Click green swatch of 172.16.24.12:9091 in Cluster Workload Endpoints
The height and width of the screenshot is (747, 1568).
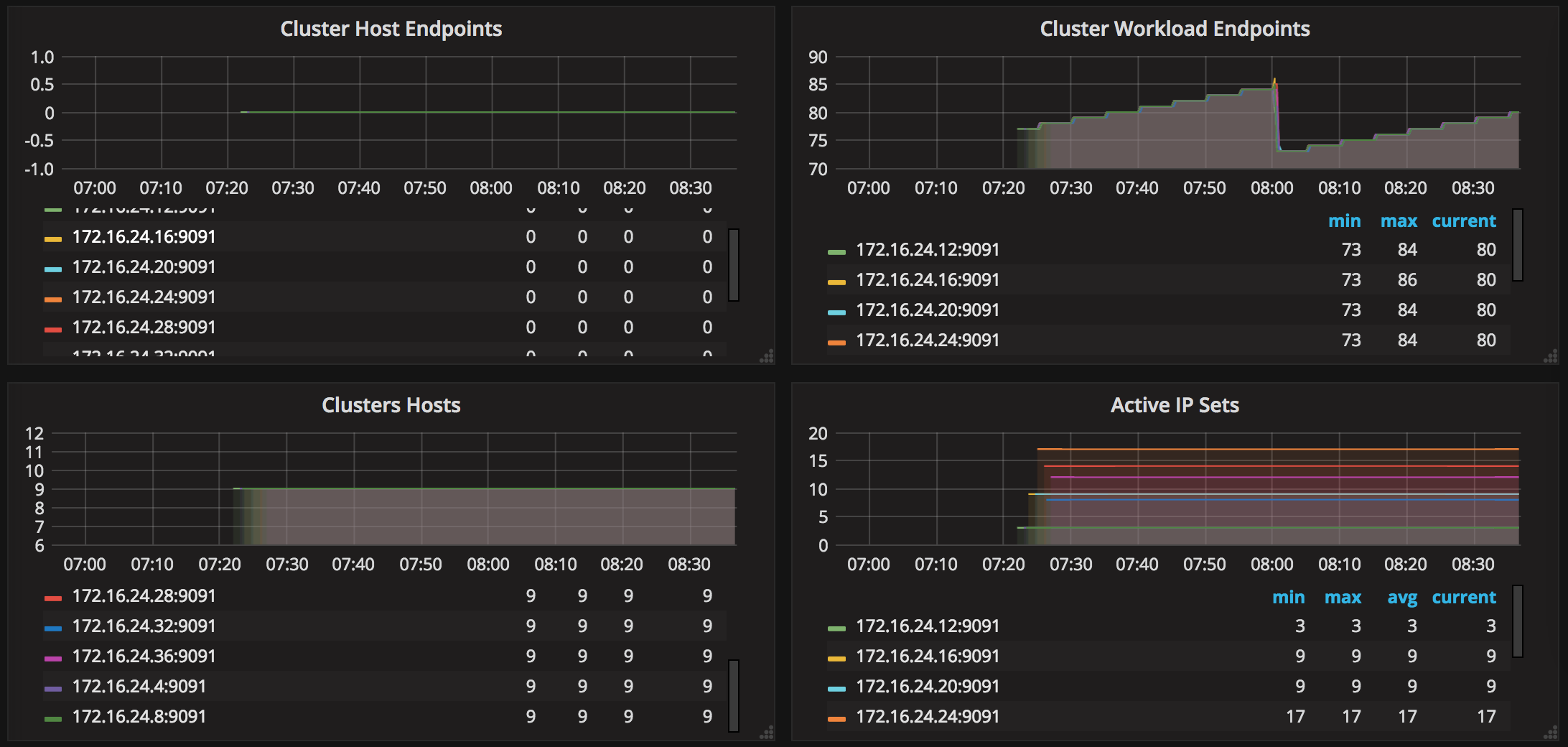click(x=836, y=252)
